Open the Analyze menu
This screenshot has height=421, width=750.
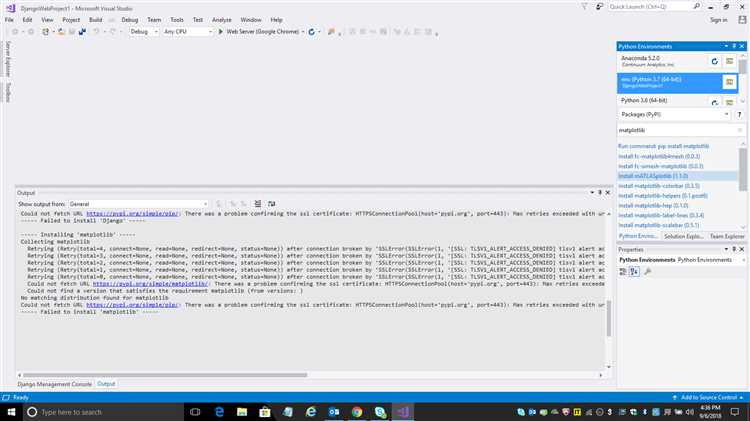tap(221, 20)
